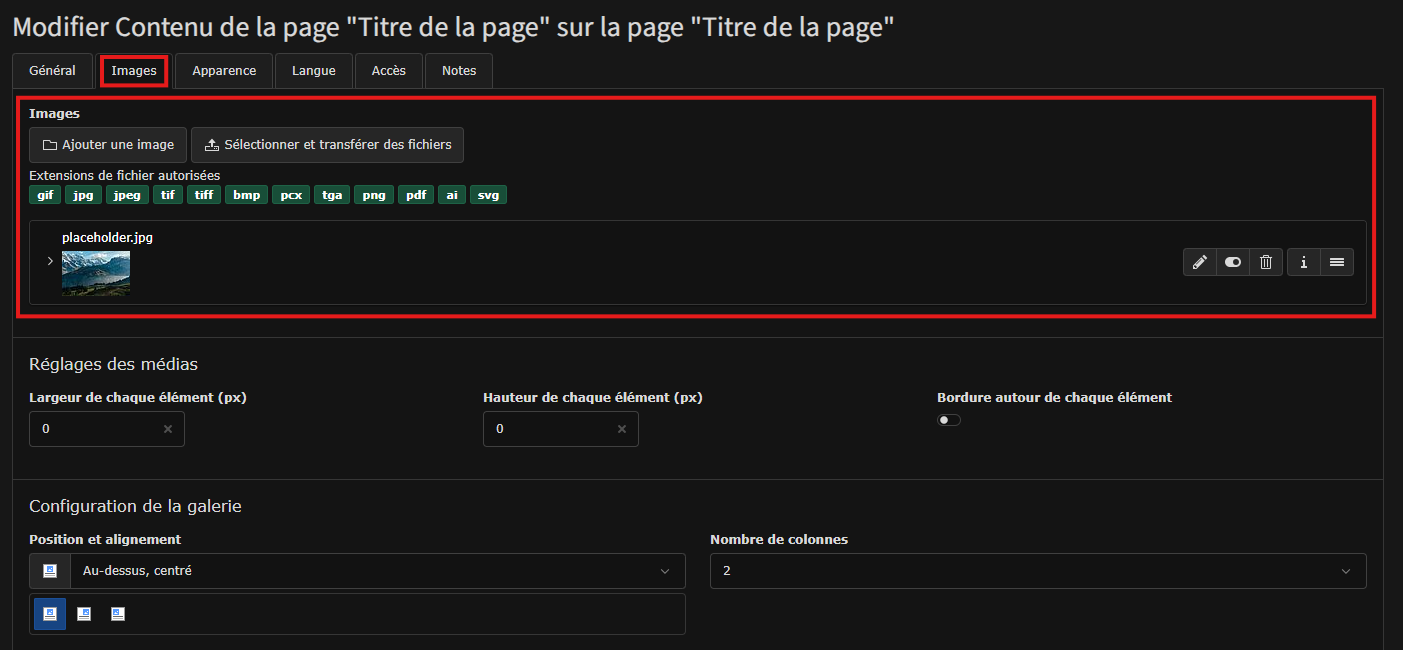Open the Position et alignement dropdown
The width and height of the screenshot is (1403, 650).
(358, 571)
